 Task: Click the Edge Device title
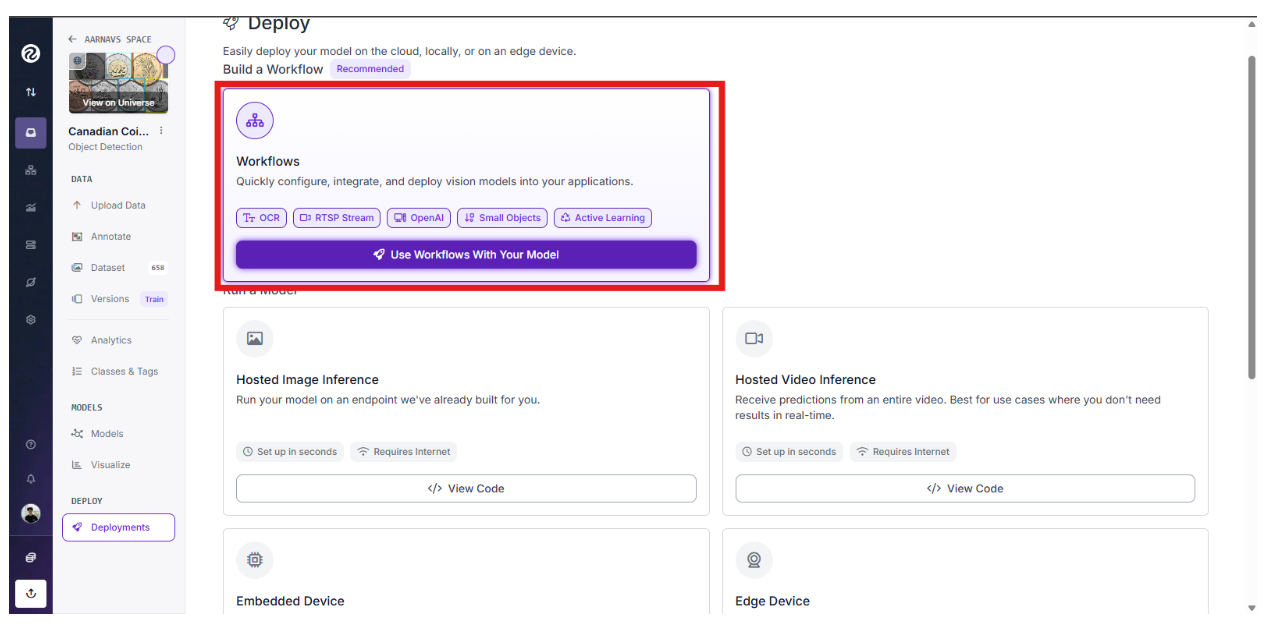click(772, 601)
